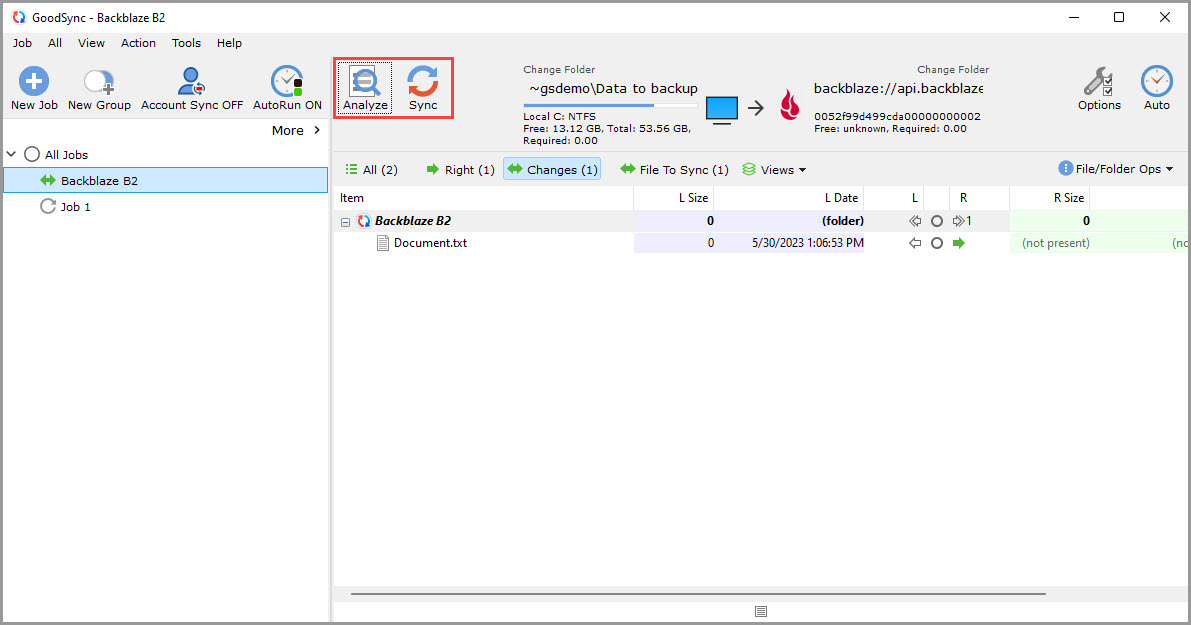Image resolution: width=1191 pixels, height=625 pixels.
Task: Select Job 1 in the job tree
Action: (75, 207)
